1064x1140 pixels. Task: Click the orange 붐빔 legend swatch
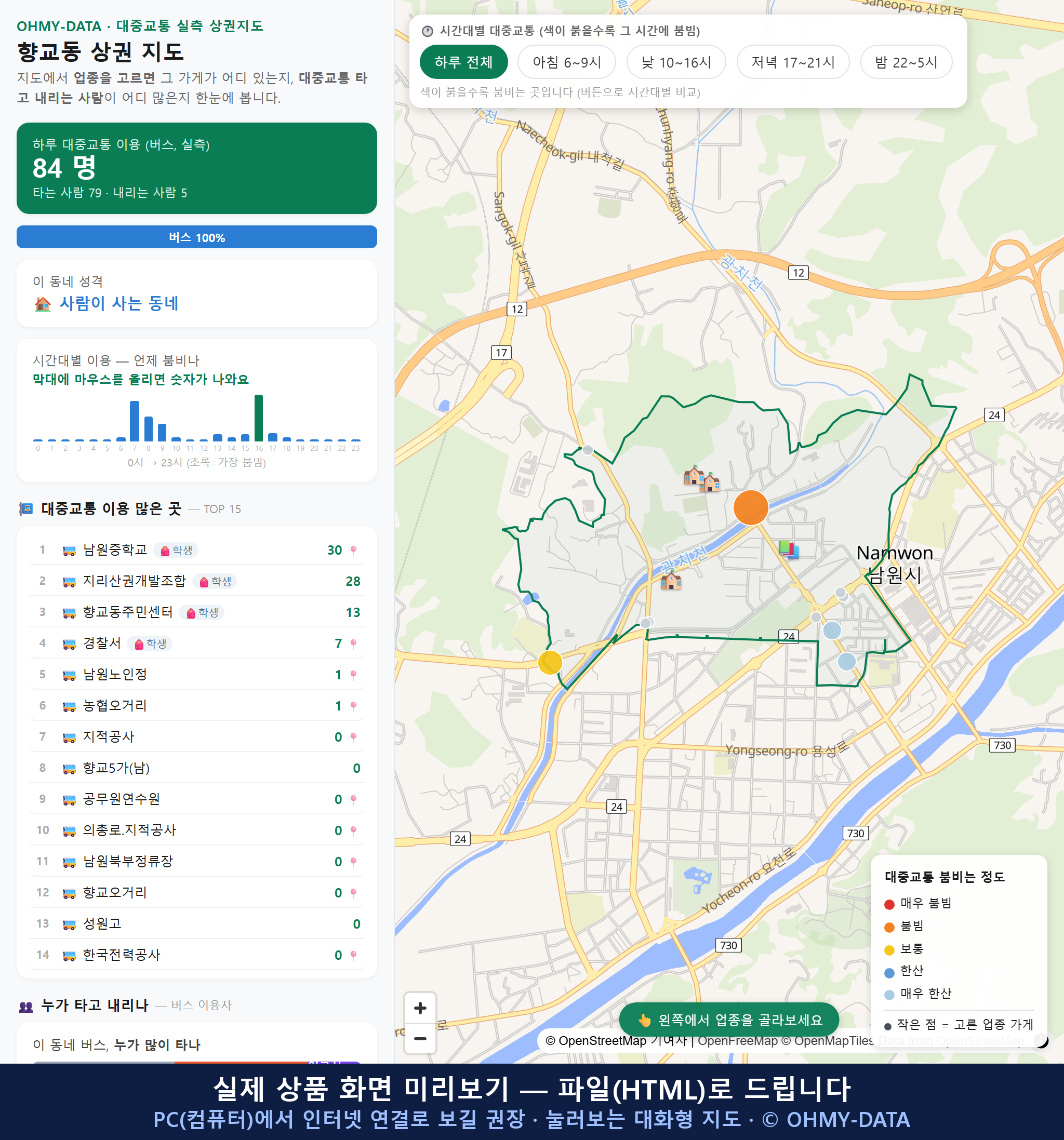pos(889,927)
